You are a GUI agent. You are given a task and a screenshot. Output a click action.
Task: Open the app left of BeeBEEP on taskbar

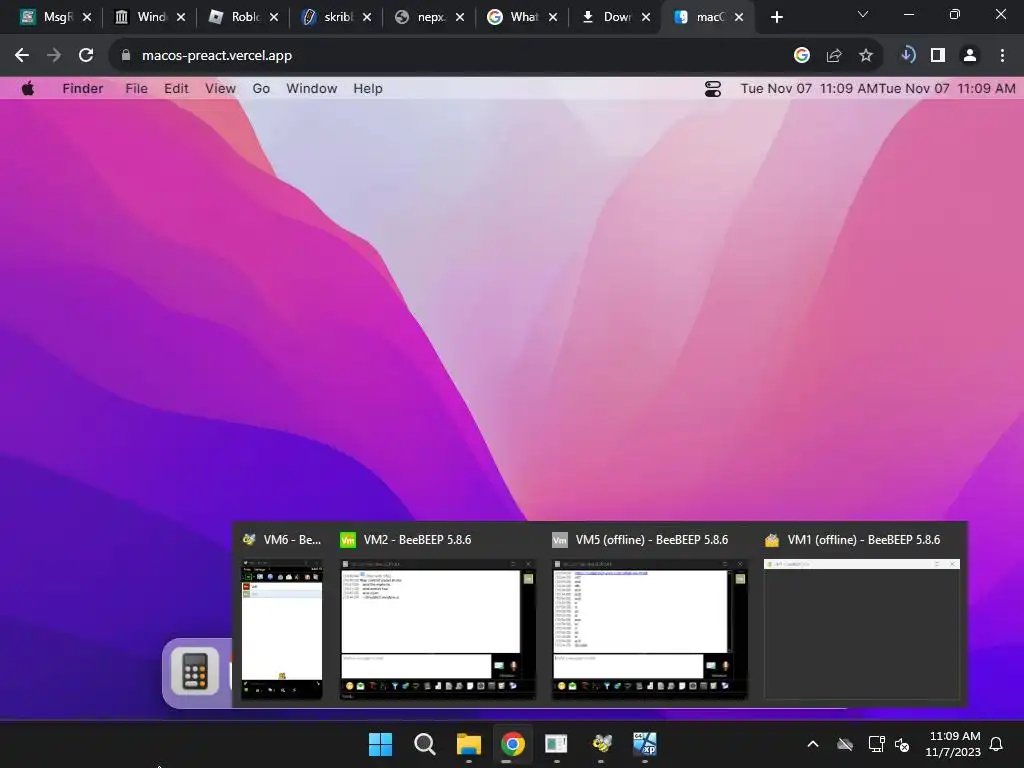pyautogui.click(x=556, y=744)
